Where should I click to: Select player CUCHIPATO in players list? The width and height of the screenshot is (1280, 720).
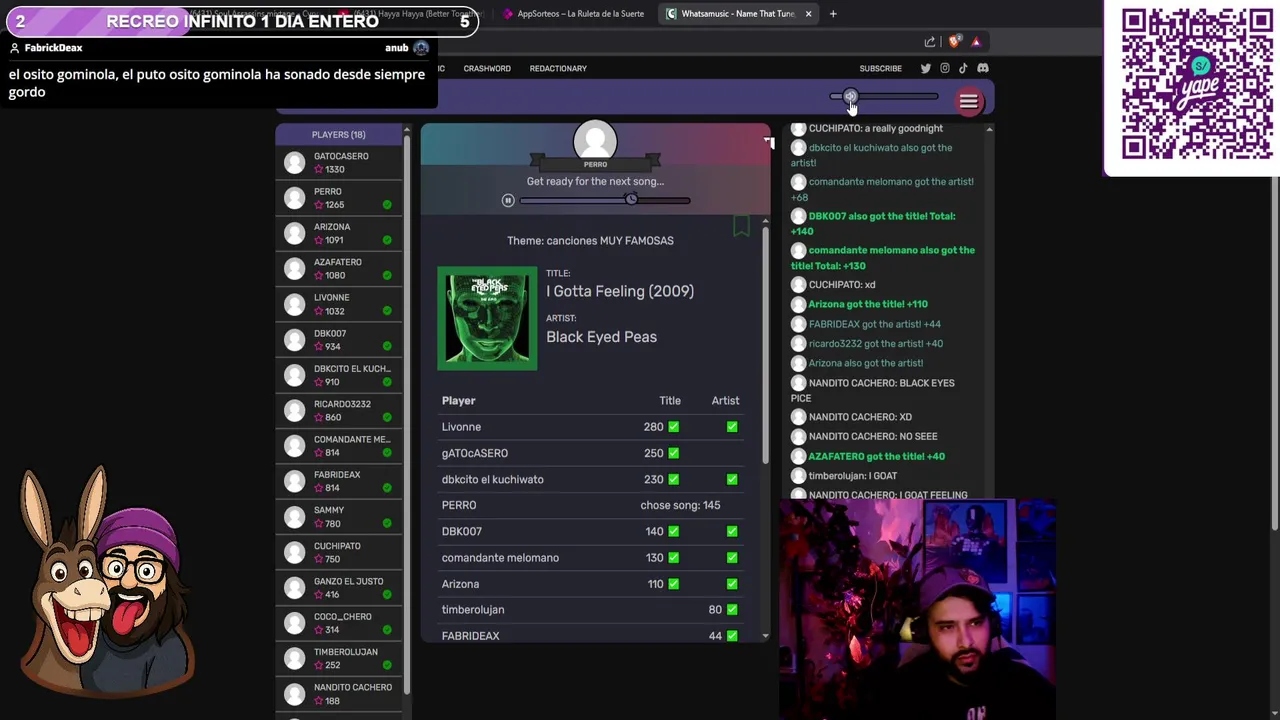[339, 552]
